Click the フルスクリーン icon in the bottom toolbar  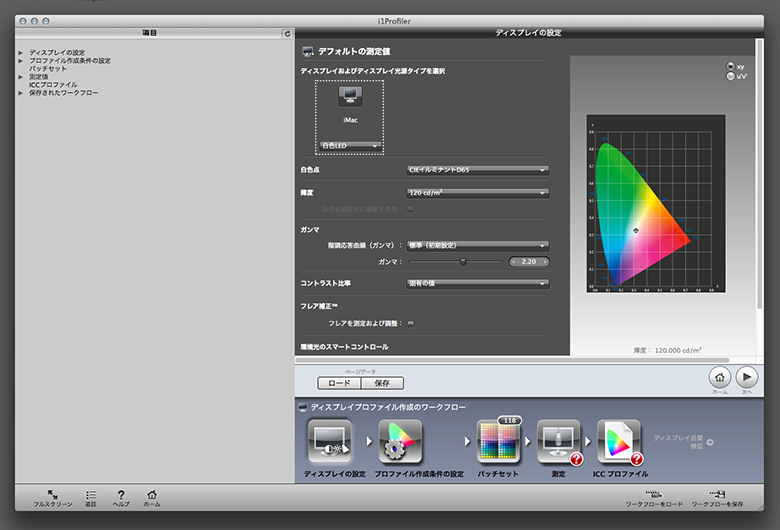click(x=52, y=495)
